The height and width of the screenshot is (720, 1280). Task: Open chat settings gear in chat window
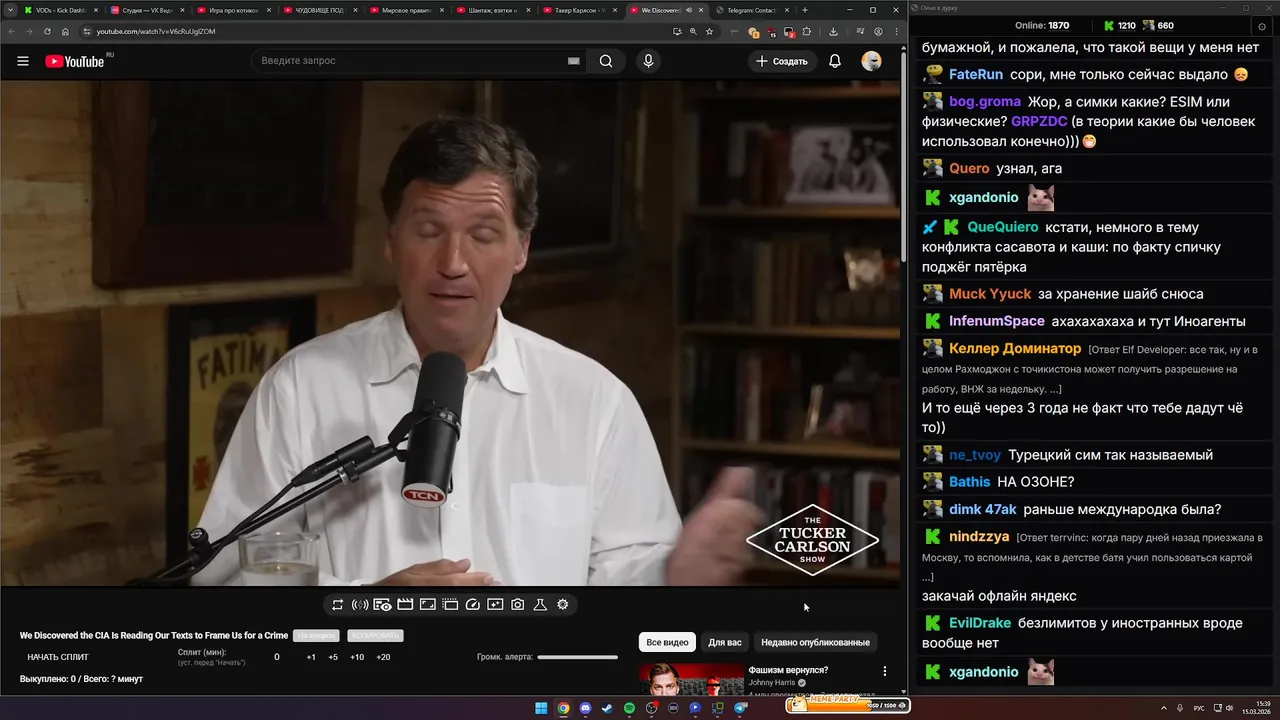pos(1261,25)
